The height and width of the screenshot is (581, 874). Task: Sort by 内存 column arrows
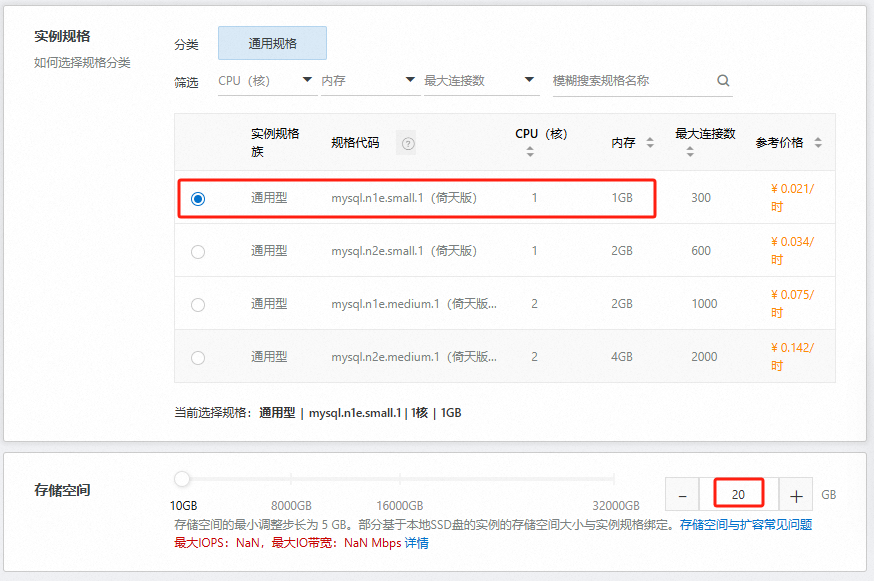pyautogui.click(x=650, y=143)
